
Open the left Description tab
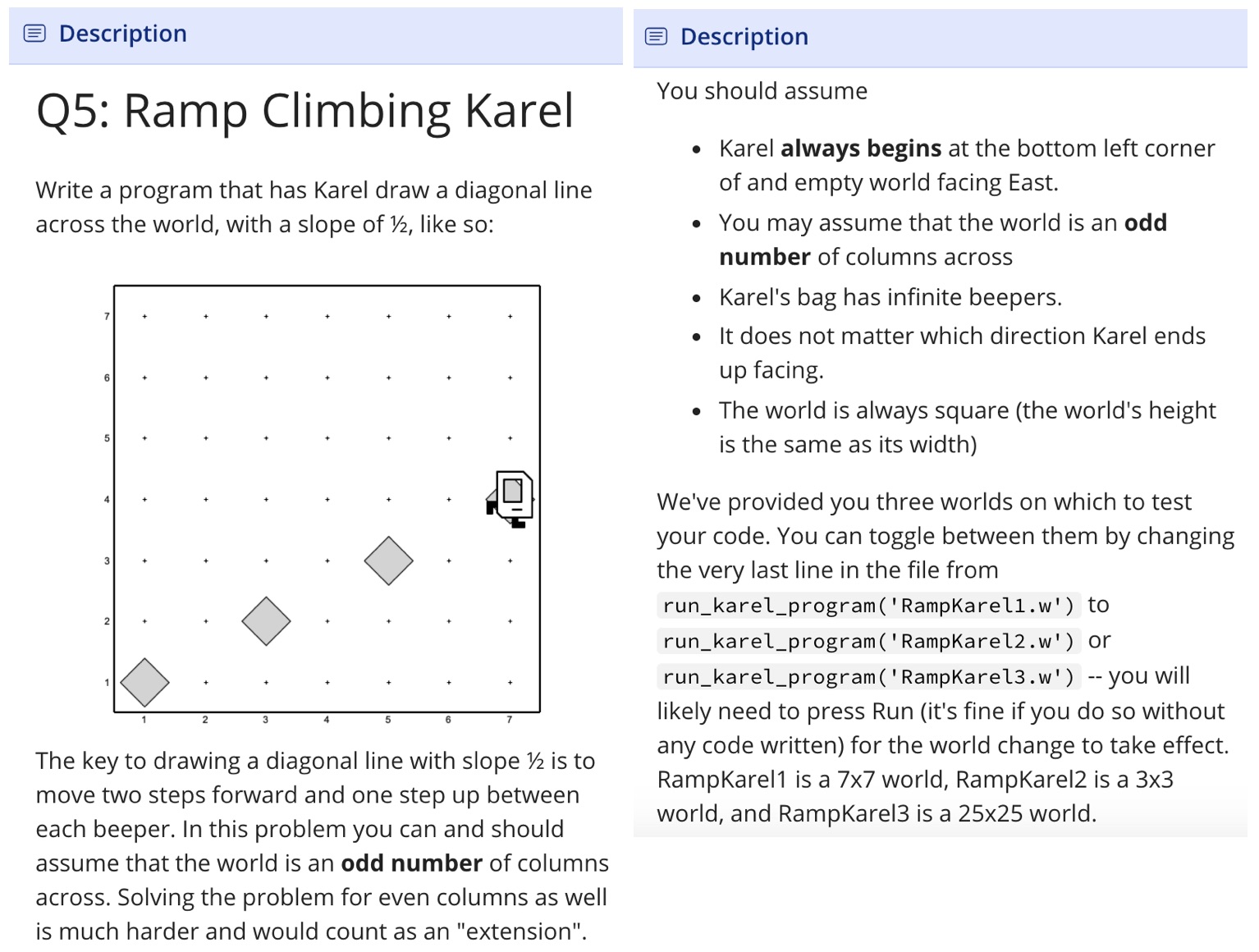(122, 34)
